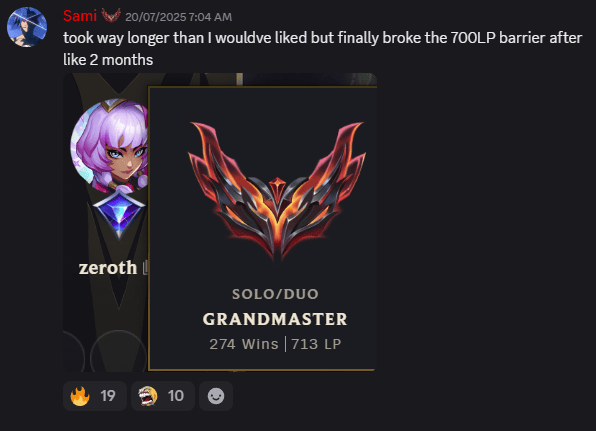Image resolution: width=596 pixels, height=431 pixels.
Task: Click the fire emoji icon
Action: pyautogui.click(x=80, y=396)
